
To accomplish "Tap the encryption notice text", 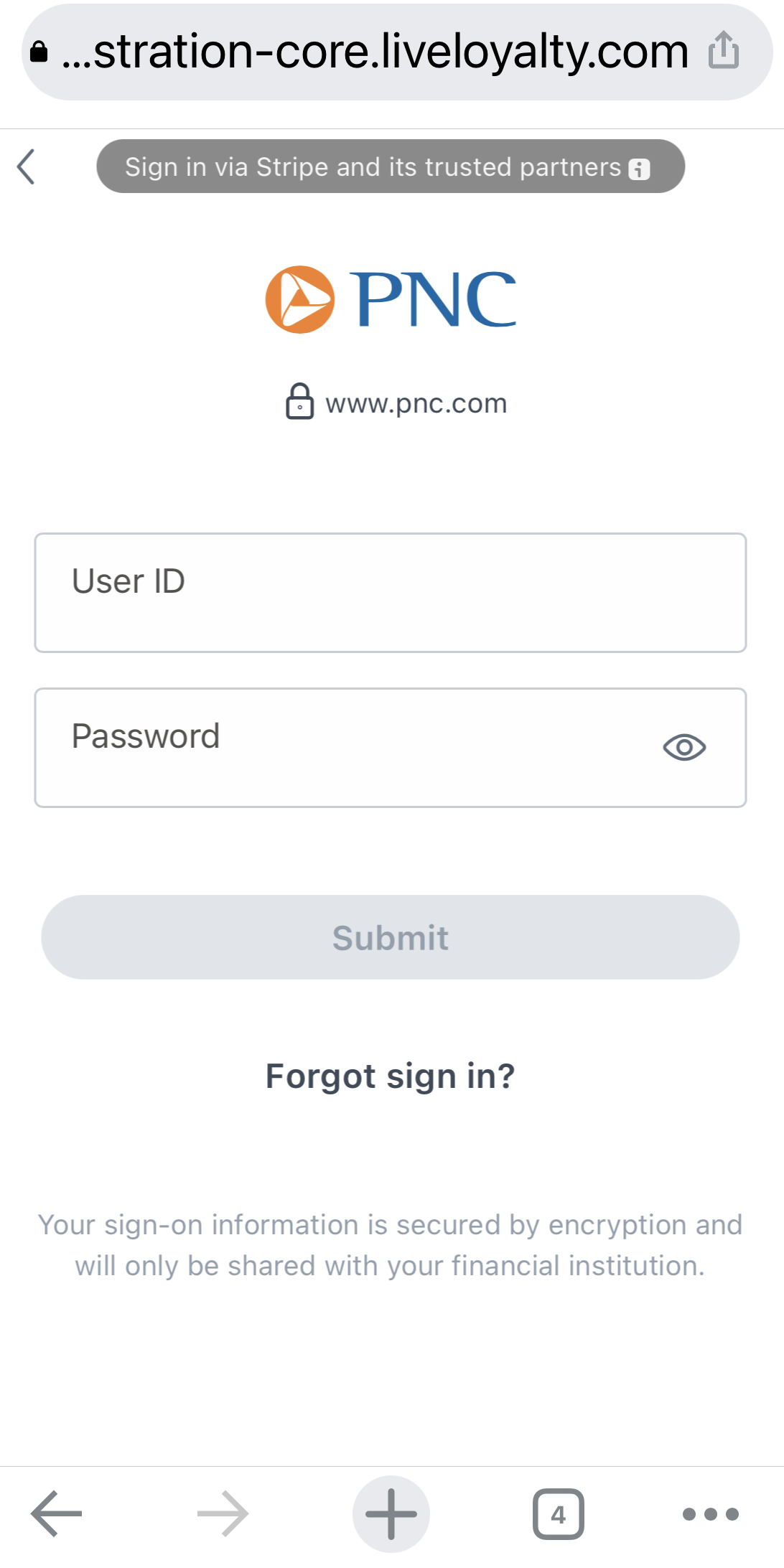I will (391, 1245).
